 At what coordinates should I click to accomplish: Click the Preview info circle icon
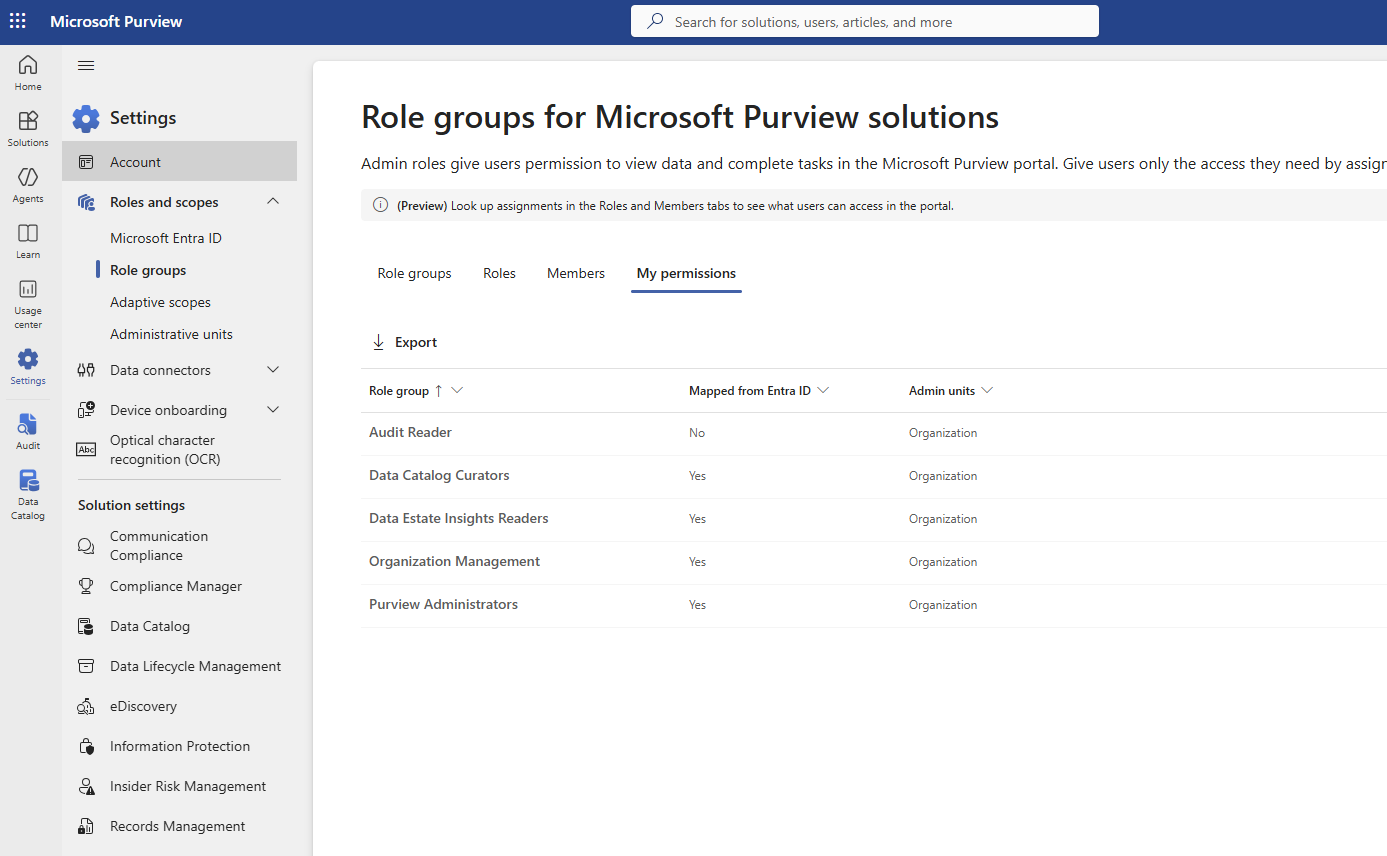pos(380,205)
